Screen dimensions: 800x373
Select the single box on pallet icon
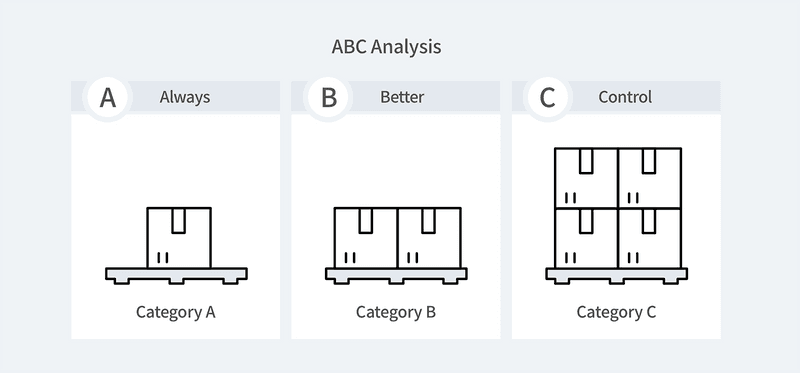tap(176, 245)
